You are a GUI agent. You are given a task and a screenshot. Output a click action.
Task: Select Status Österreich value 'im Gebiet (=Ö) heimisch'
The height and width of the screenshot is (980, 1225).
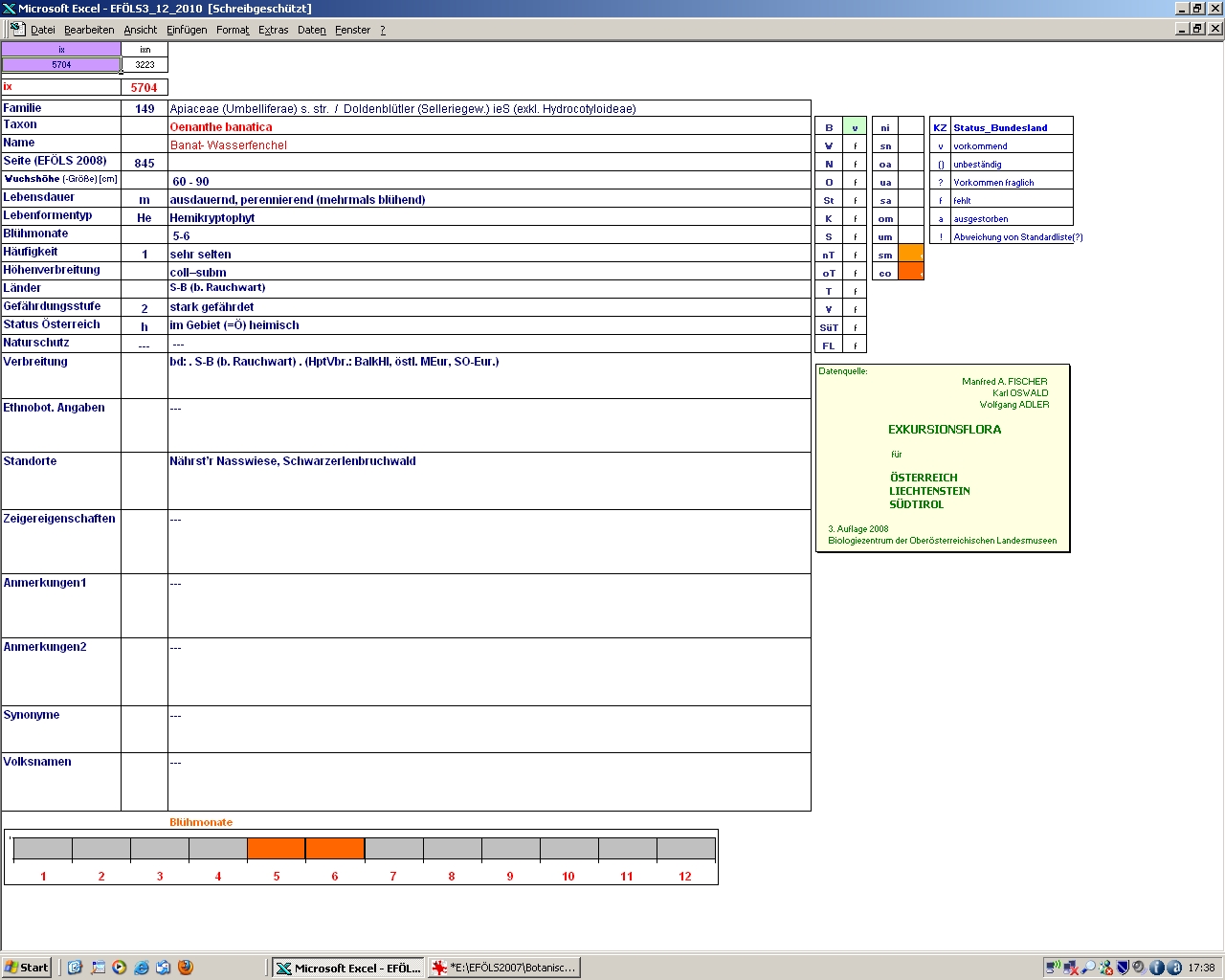click(x=489, y=325)
